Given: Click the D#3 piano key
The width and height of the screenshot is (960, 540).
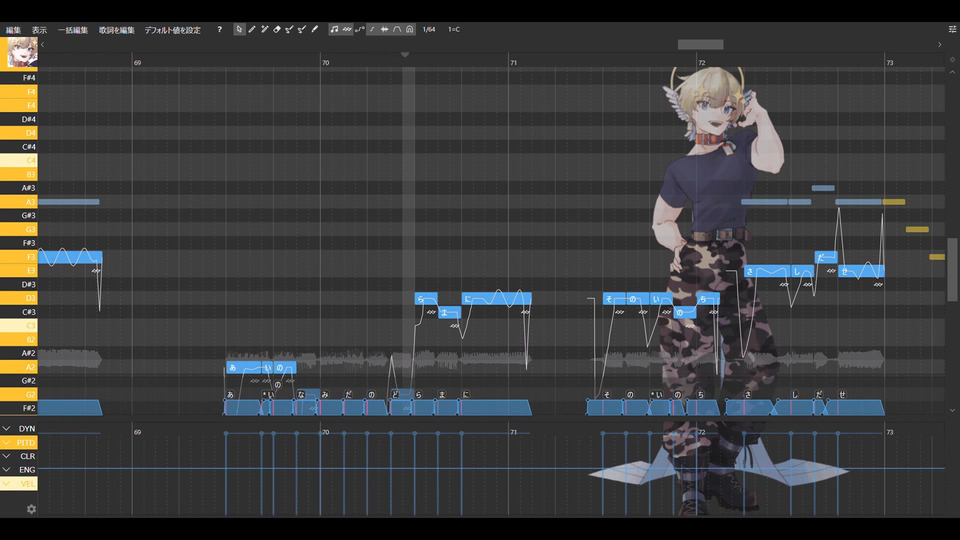Looking at the screenshot, I should (x=19, y=284).
